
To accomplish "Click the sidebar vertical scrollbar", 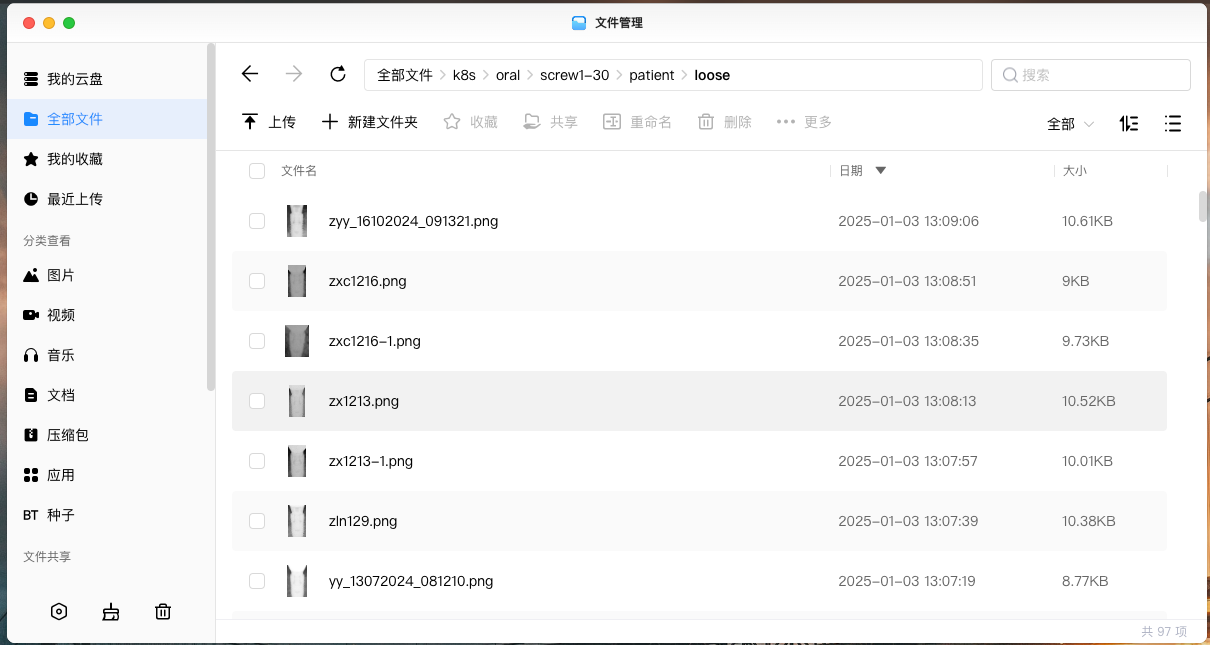I will point(211,217).
